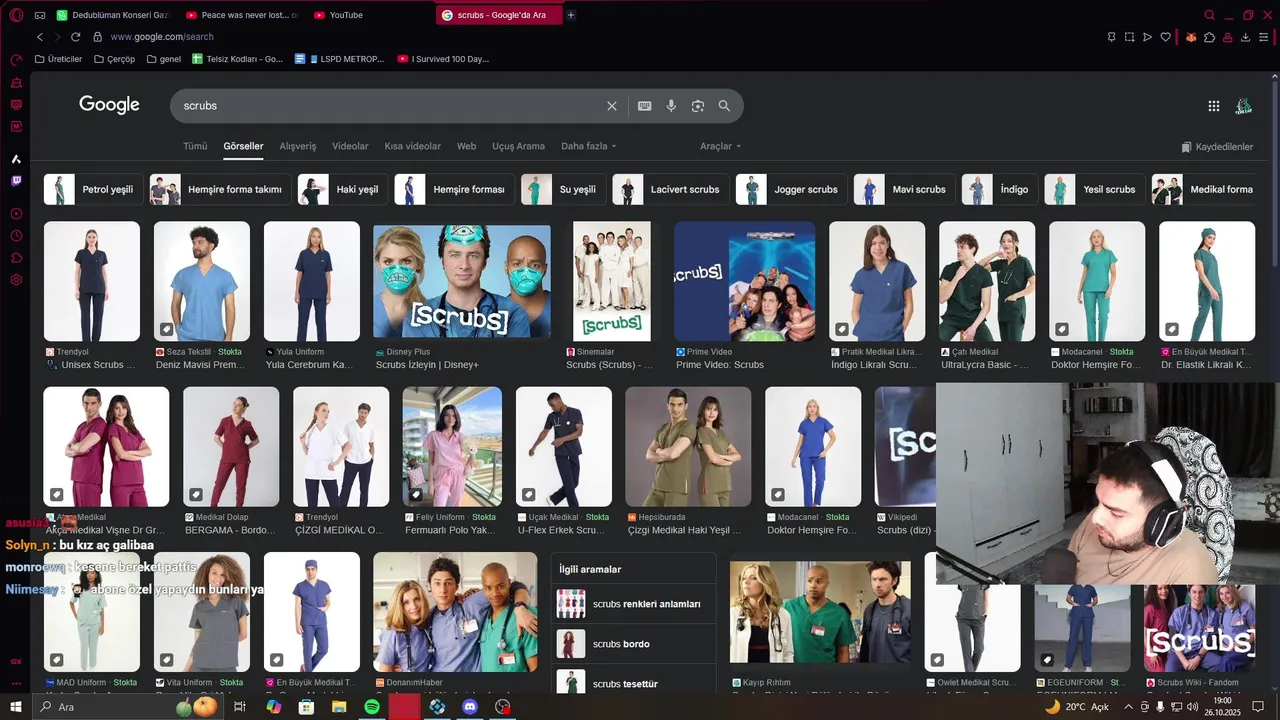The image size is (1280, 720).
Task: Switch to the Dedublüman Konseri tab
Action: coord(112,15)
